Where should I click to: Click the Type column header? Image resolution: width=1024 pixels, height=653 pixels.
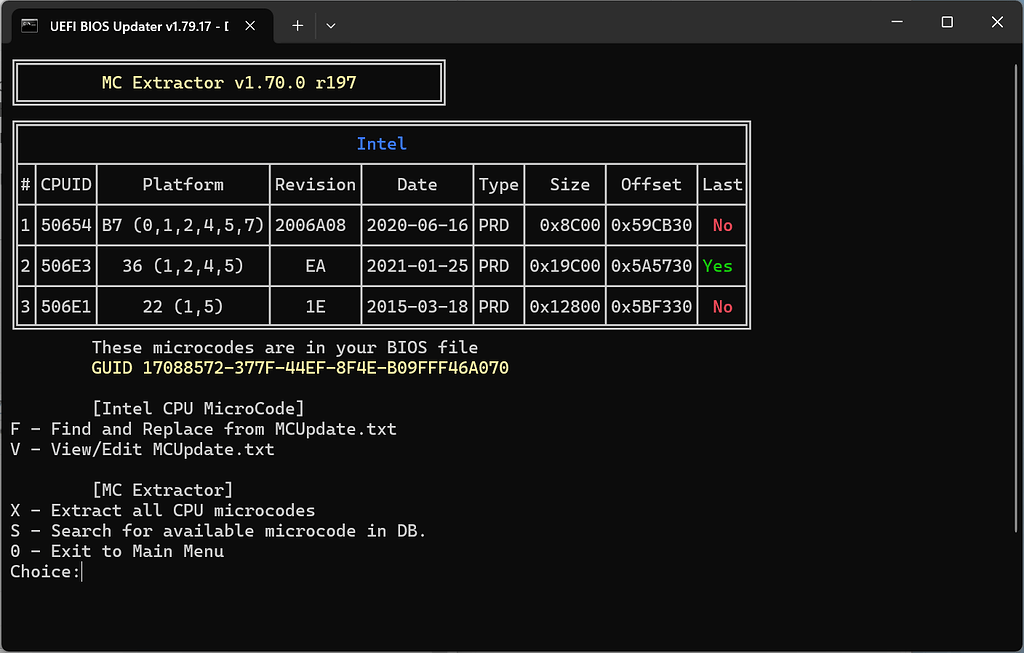[499, 185]
